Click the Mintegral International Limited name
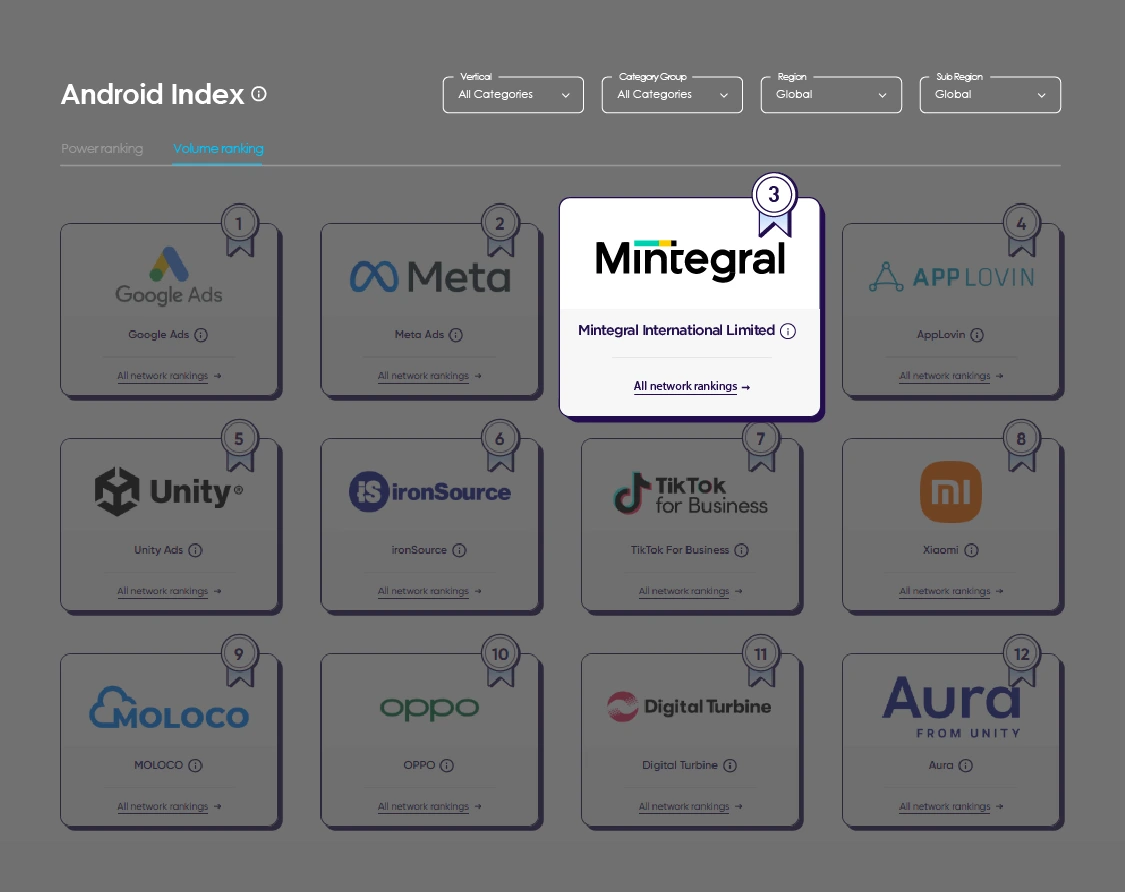Viewport: 1125px width, 892px height. coord(677,330)
